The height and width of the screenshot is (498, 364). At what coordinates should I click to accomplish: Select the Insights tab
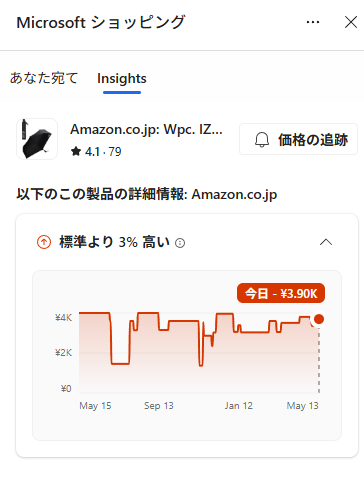(122, 79)
